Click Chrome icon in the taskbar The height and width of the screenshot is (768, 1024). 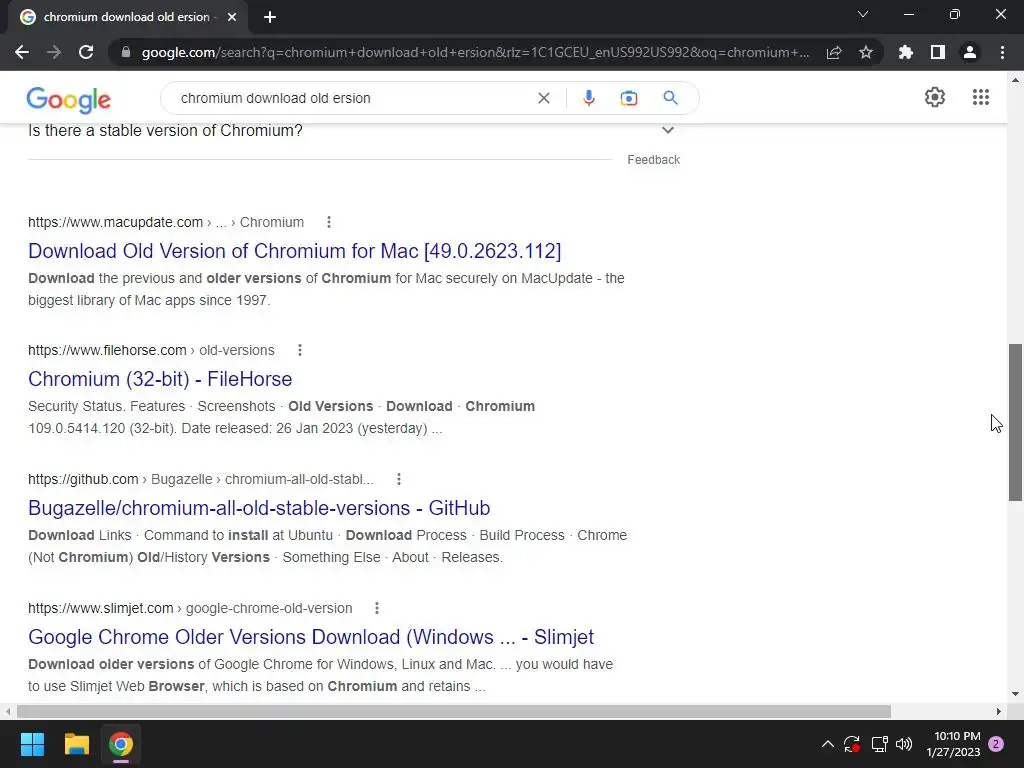(121, 744)
